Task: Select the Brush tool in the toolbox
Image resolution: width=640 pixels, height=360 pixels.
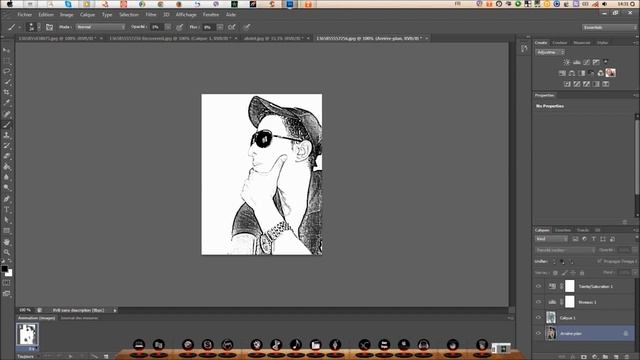Action: pyautogui.click(x=7, y=125)
